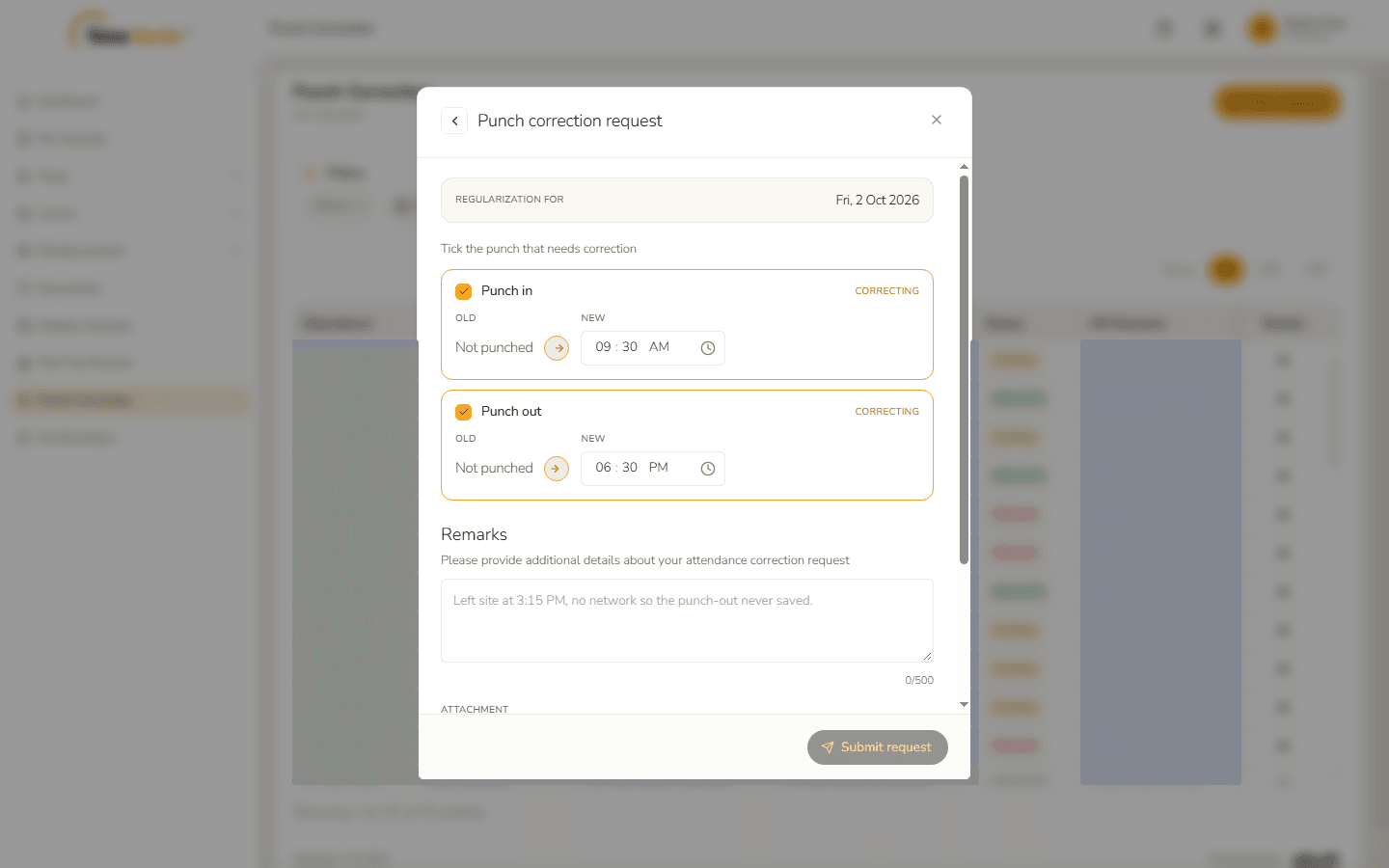Screen dimensions: 1389x868
Task: Click the Regularization for date field
Action: [x=687, y=200]
